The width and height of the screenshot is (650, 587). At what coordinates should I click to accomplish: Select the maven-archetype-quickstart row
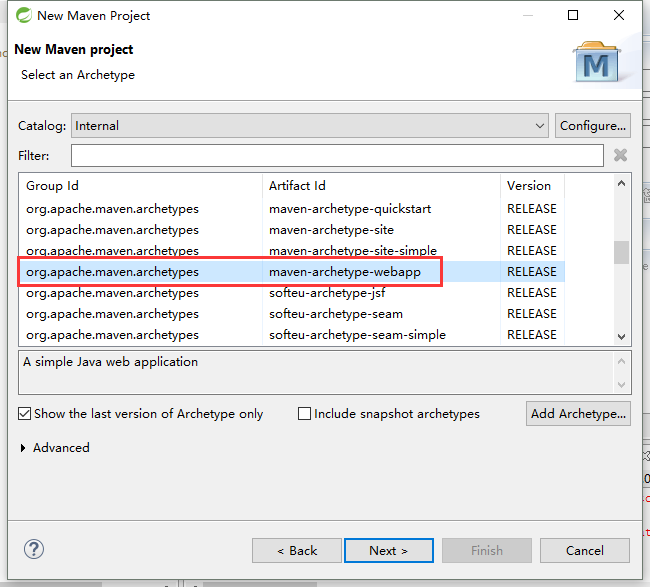tap(291, 209)
